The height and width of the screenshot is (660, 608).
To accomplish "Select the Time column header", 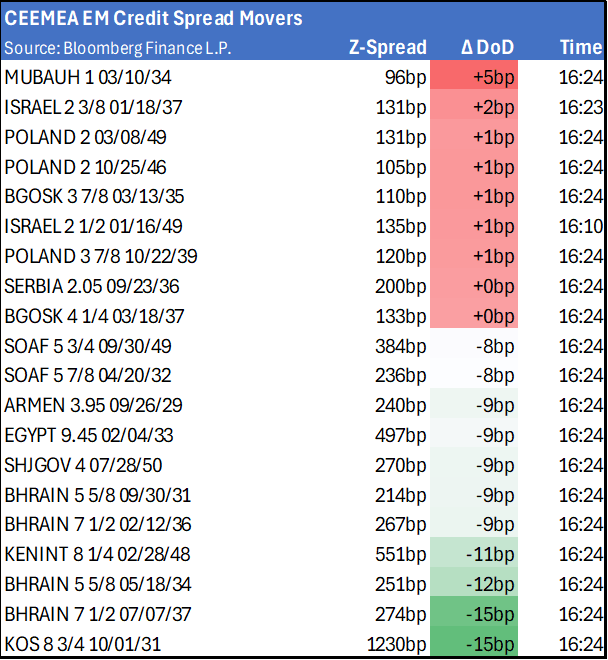I will point(580,48).
